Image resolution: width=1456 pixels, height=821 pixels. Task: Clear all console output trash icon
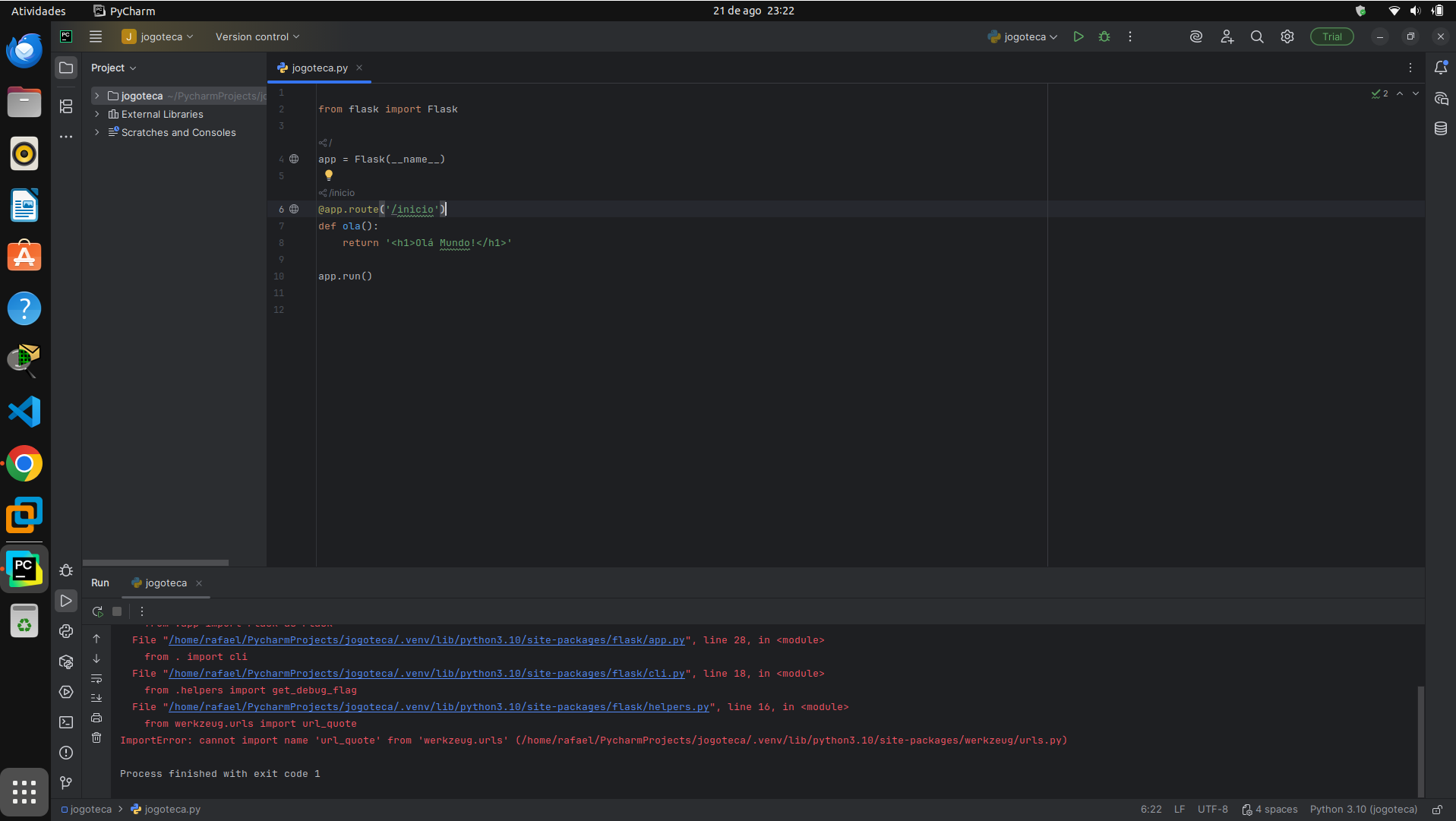point(96,737)
